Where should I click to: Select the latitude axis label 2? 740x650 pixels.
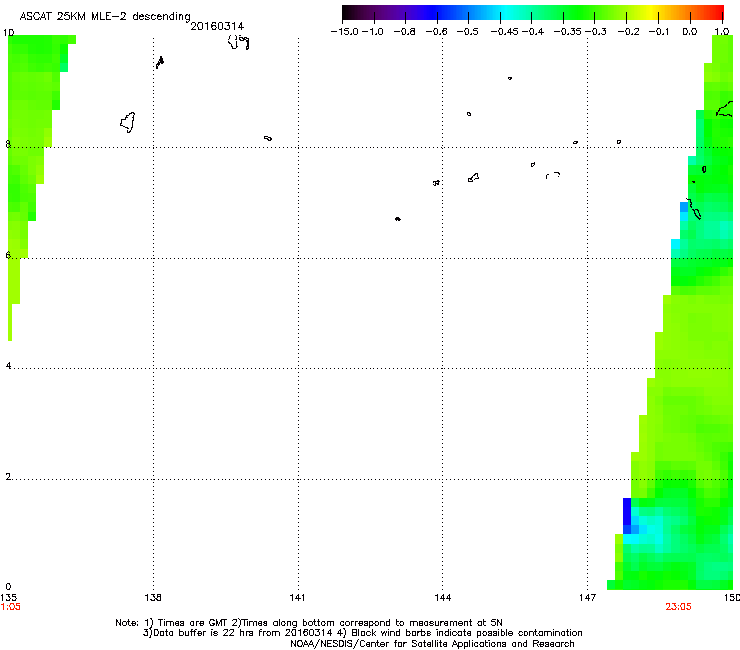point(8,477)
